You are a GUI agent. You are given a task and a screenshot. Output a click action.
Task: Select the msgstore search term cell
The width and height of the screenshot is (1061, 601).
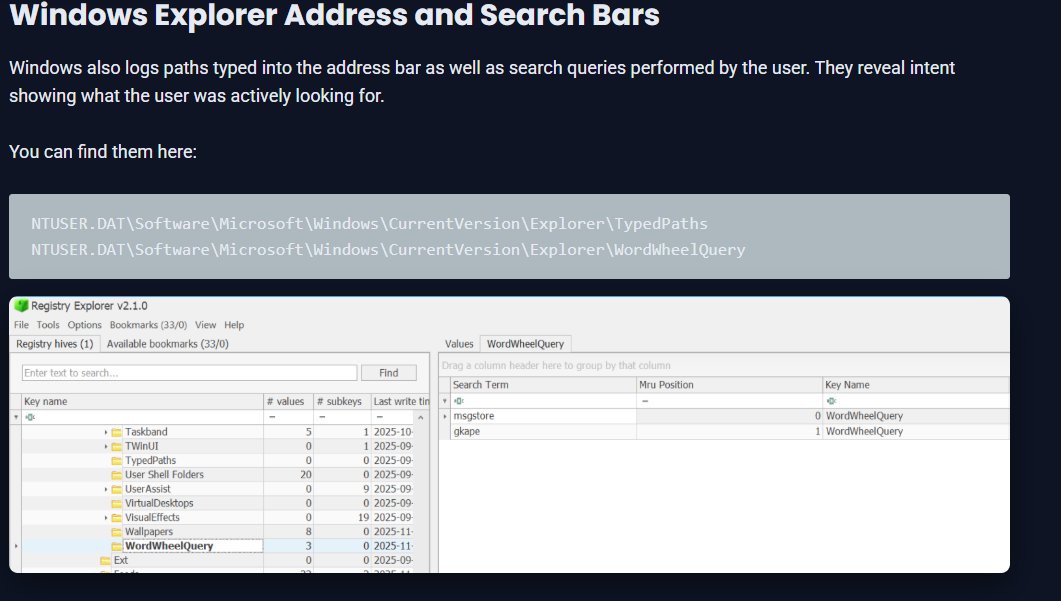click(543, 416)
